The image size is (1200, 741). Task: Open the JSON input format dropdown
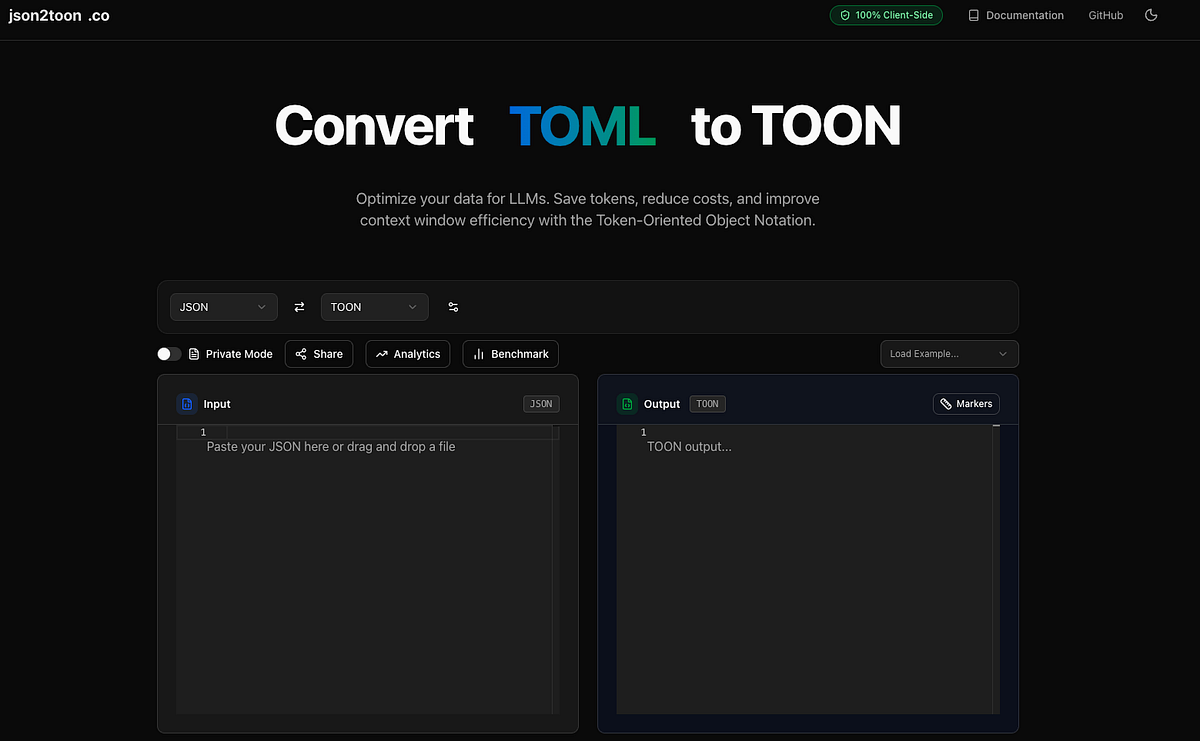click(x=223, y=306)
